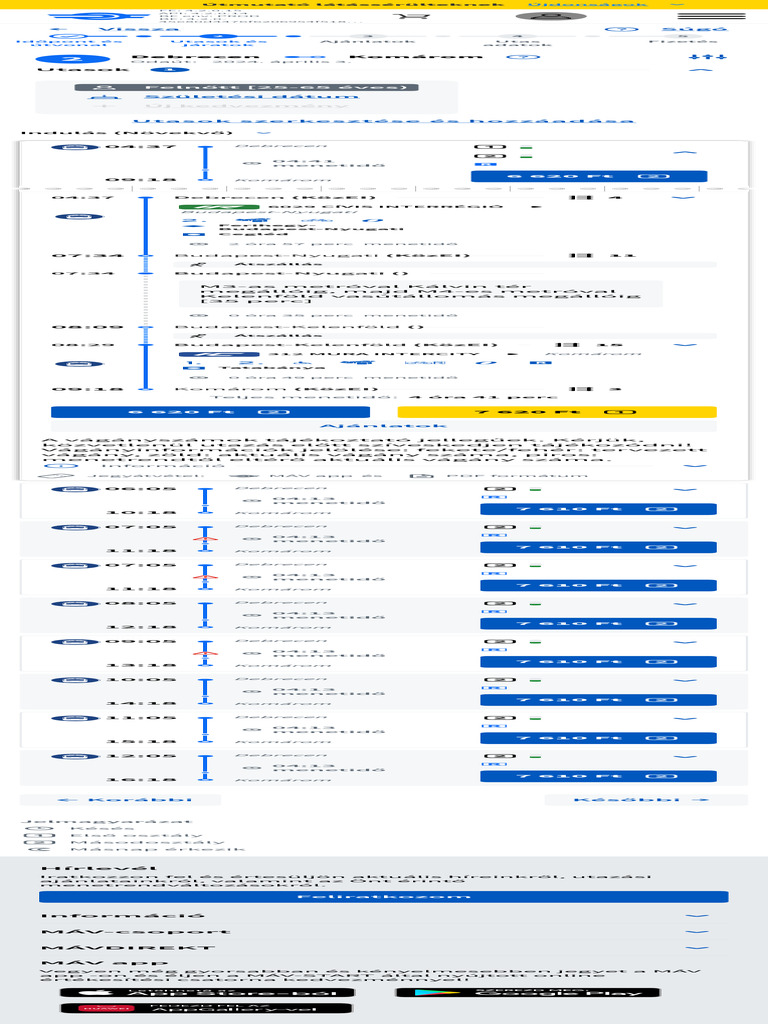
Task: Go to Utas adatok step
Action: pyautogui.click(x=518, y=41)
